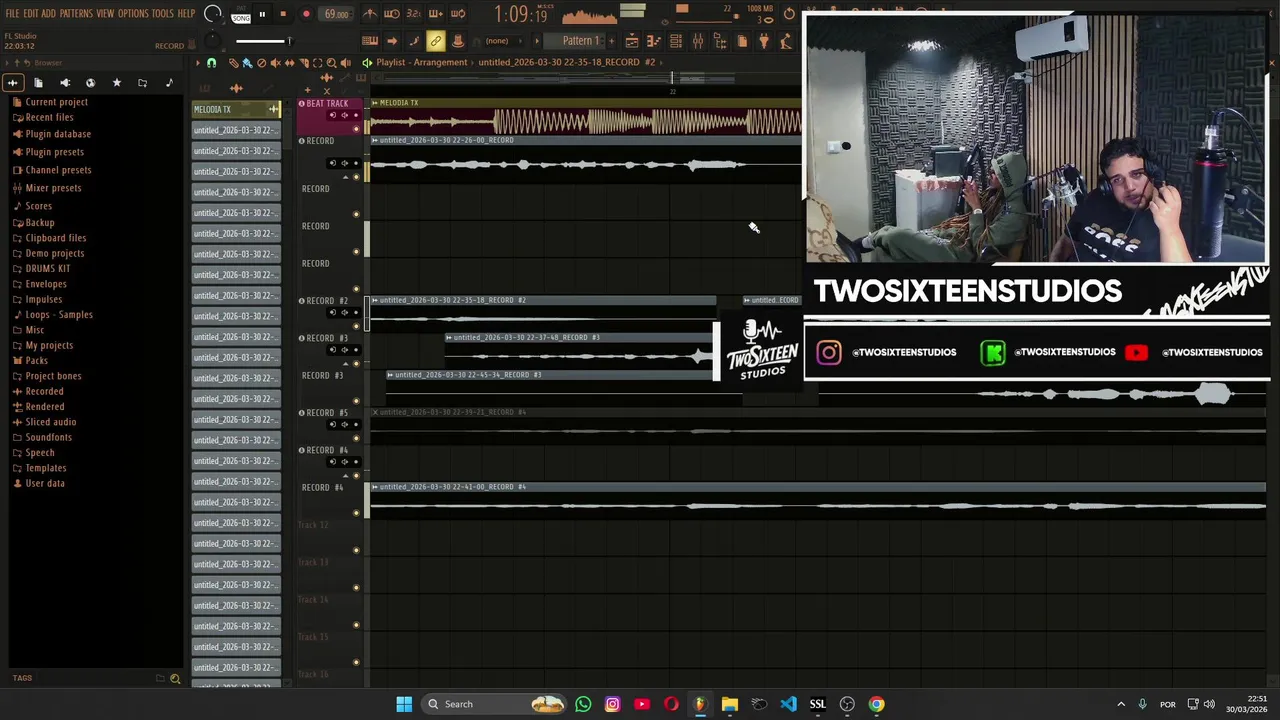Viewport: 1280px width, 720px height.
Task: Open the snap dropdown showing (none)
Action: [x=505, y=41]
